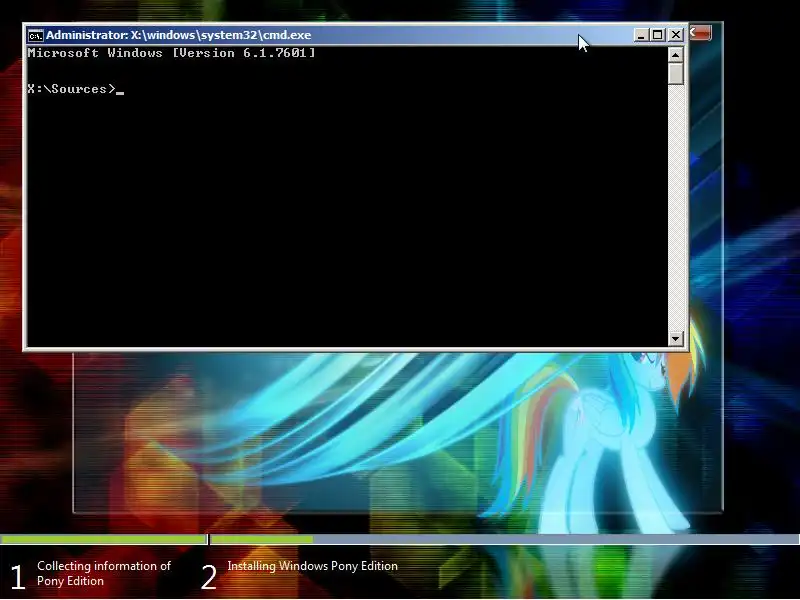
Task: Click the completed step 1 progress bar
Action: coord(104,539)
